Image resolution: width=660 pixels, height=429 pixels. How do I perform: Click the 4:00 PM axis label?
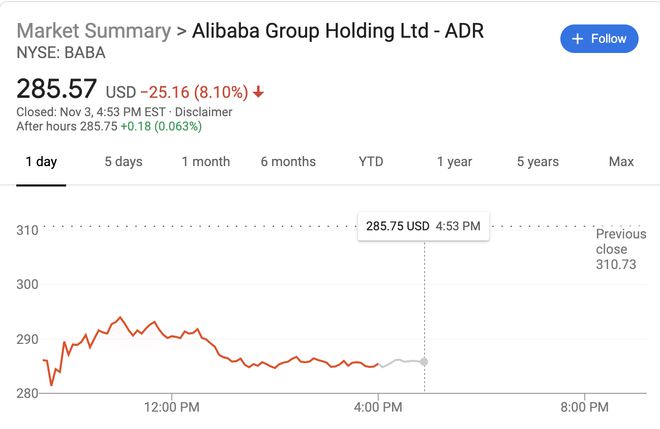[379, 406]
